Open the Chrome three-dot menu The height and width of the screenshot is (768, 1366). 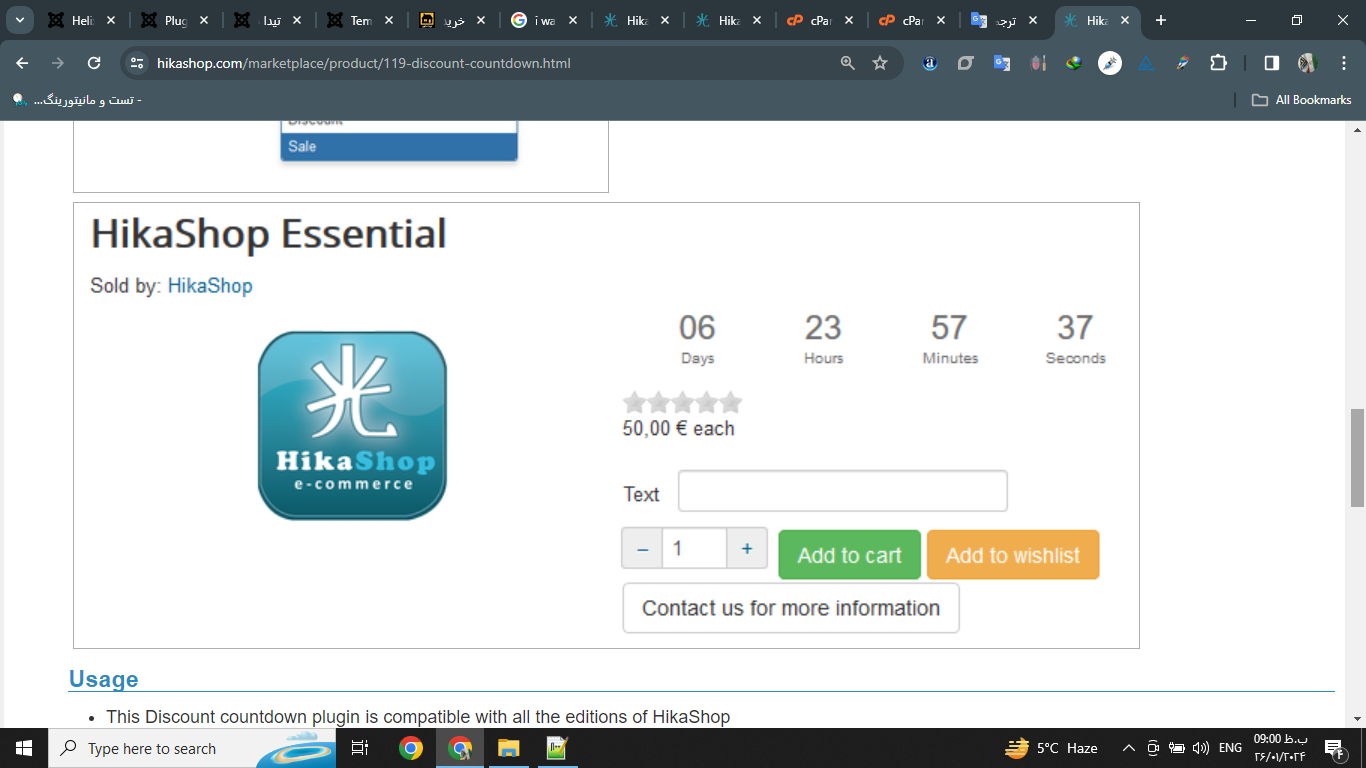pyautogui.click(x=1343, y=63)
